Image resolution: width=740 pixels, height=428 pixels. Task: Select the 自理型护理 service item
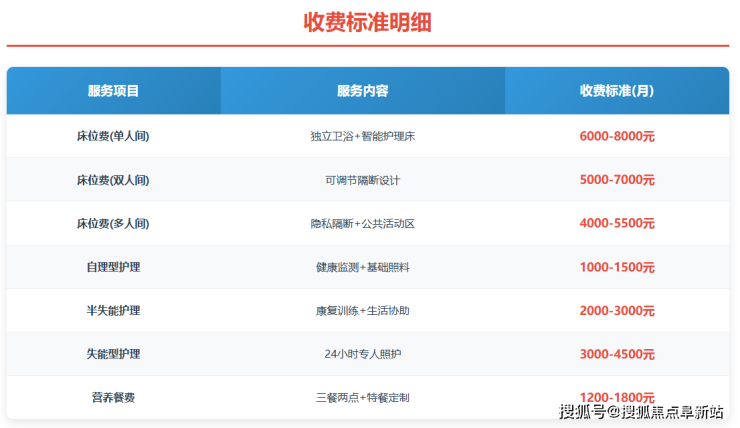point(113,267)
